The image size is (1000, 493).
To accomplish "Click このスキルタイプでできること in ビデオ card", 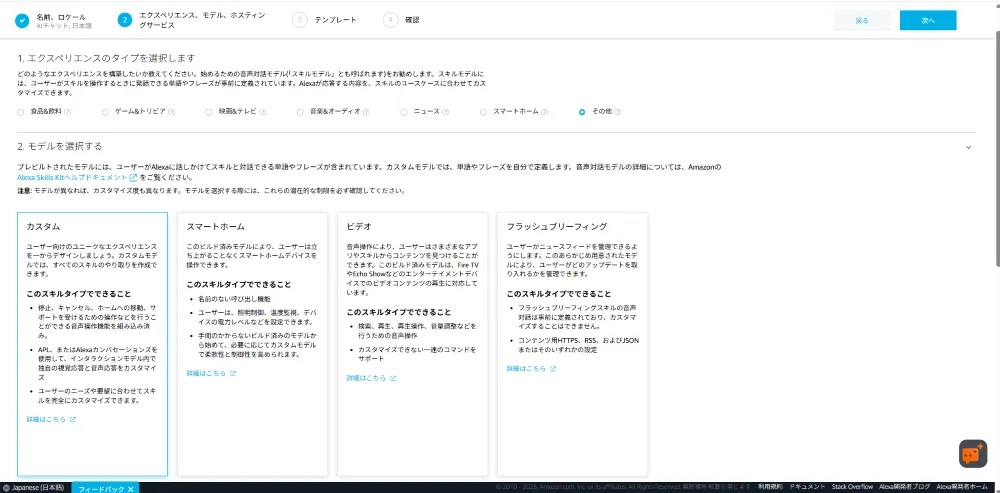I will pyautogui.click(x=399, y=312).
